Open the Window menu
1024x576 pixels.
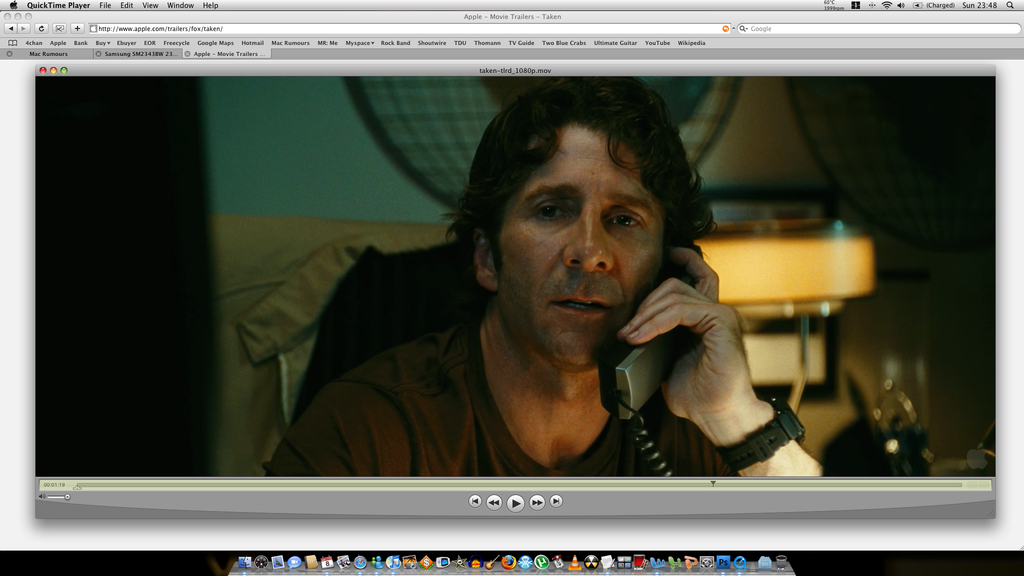tap(180, 5)
